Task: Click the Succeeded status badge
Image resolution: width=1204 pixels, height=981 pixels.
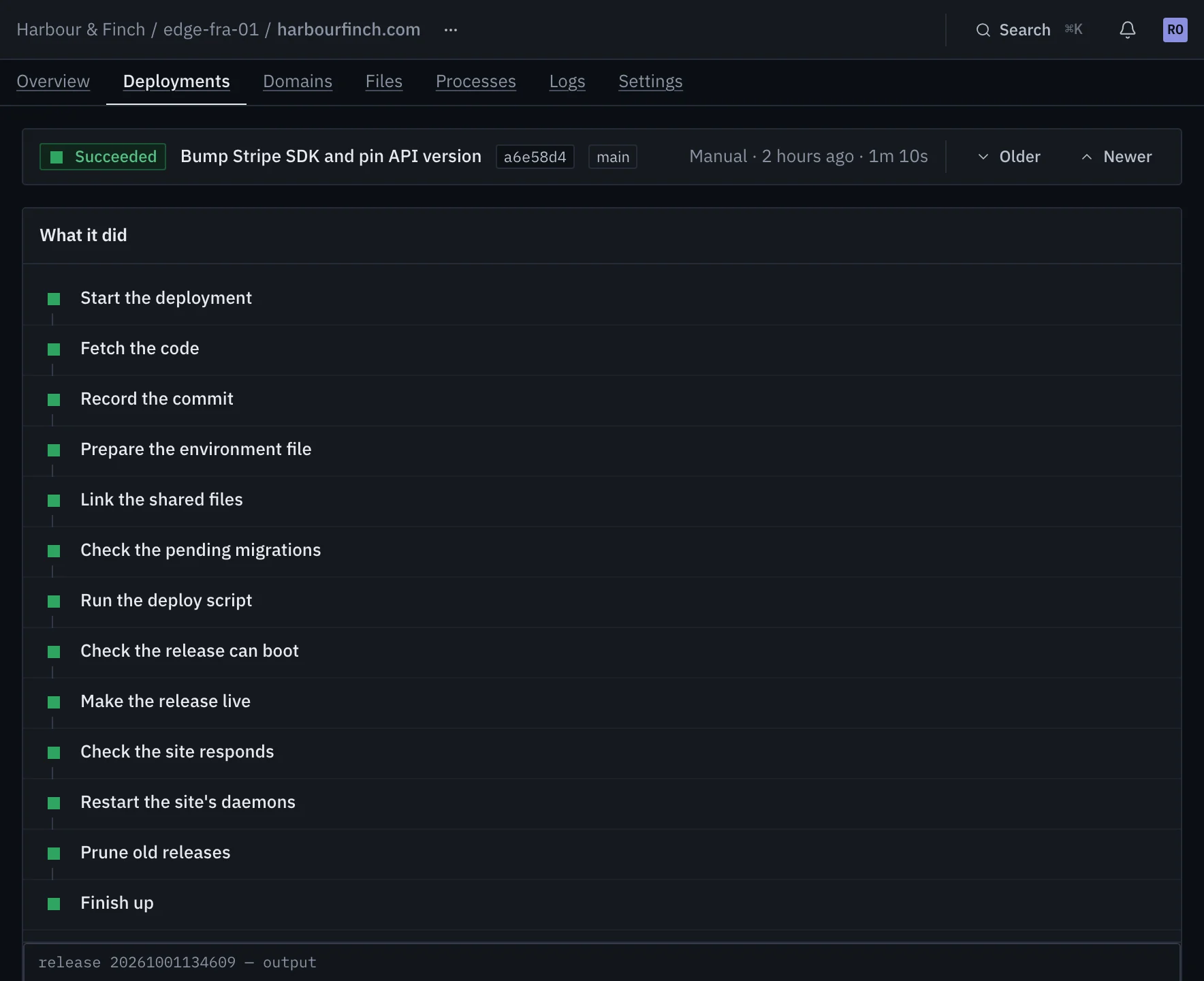Action: (x=103, y=157)
